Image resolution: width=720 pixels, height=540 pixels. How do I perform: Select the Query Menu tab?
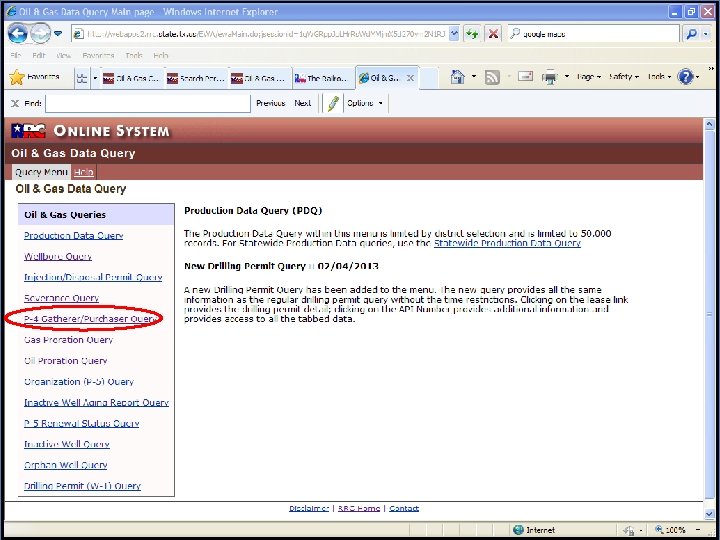point(41,172)
